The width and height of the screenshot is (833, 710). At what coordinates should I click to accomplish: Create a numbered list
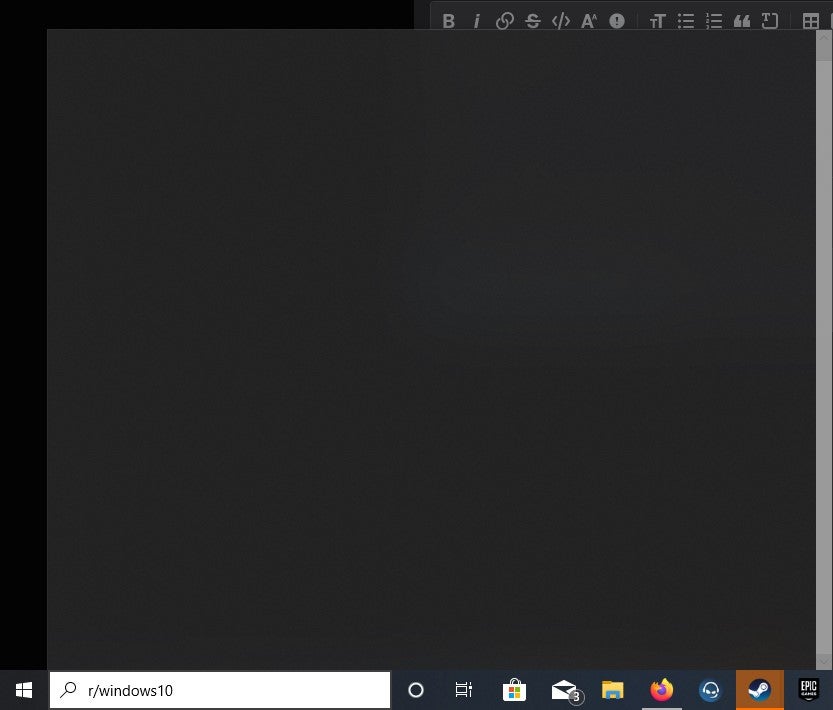[x=714, y=20]
